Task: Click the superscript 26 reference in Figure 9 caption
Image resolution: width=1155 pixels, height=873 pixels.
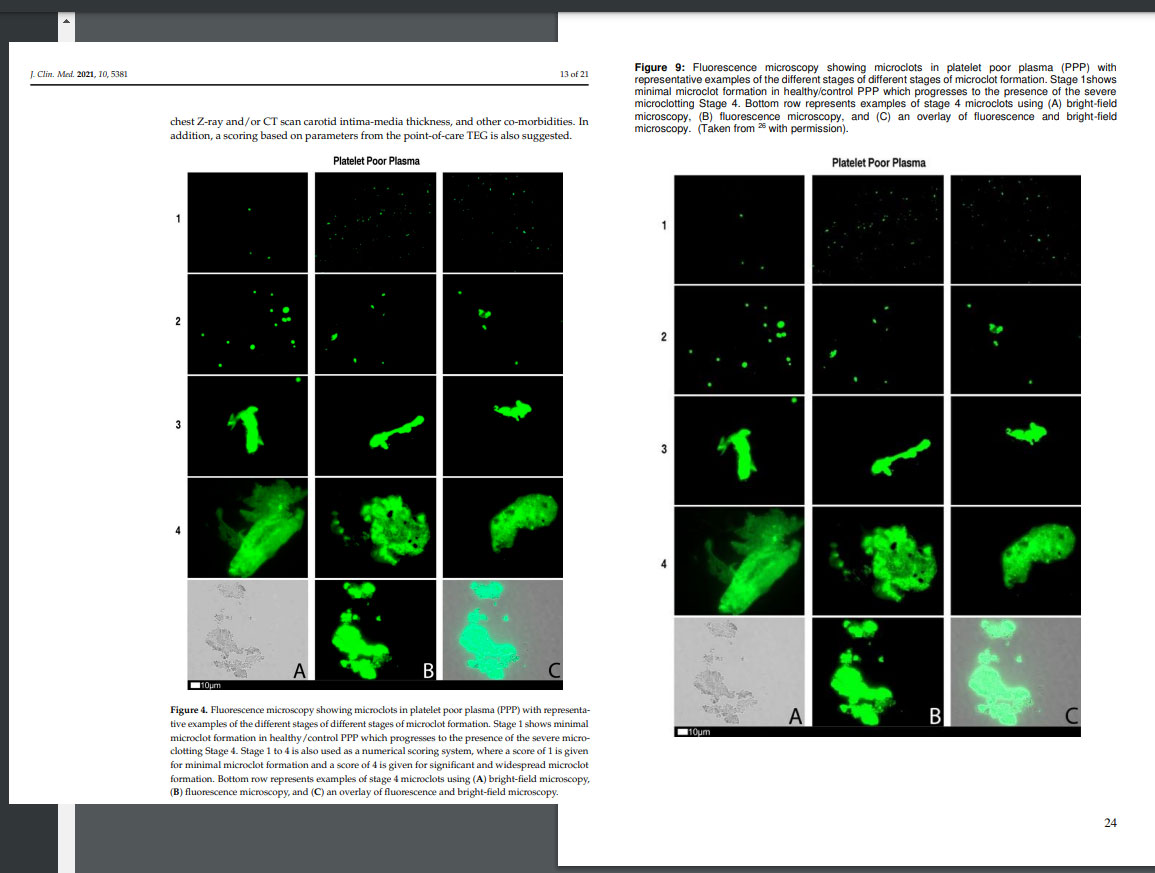Action: (x=759, y=127)
